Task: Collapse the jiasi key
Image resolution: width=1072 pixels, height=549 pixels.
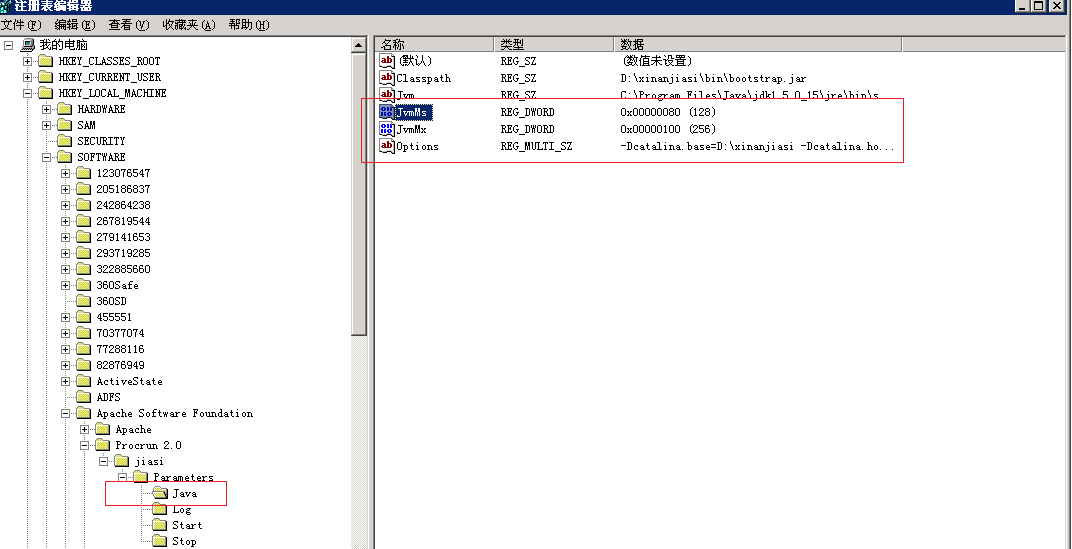Action: pyautogui.click(x=104, y=461)
